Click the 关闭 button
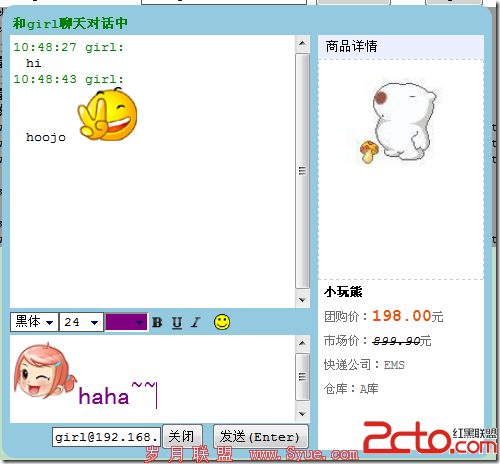500x464 pixels. click(182, 436)
